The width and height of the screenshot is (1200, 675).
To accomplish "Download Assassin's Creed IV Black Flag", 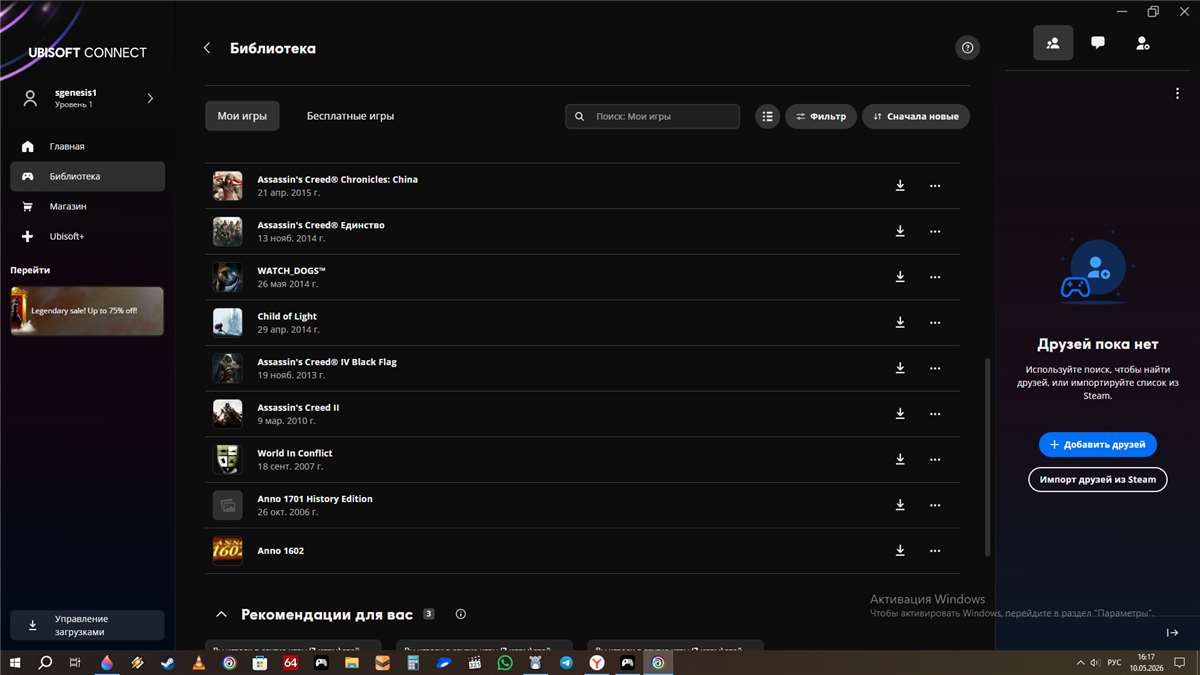I will (x=900, y=368).
